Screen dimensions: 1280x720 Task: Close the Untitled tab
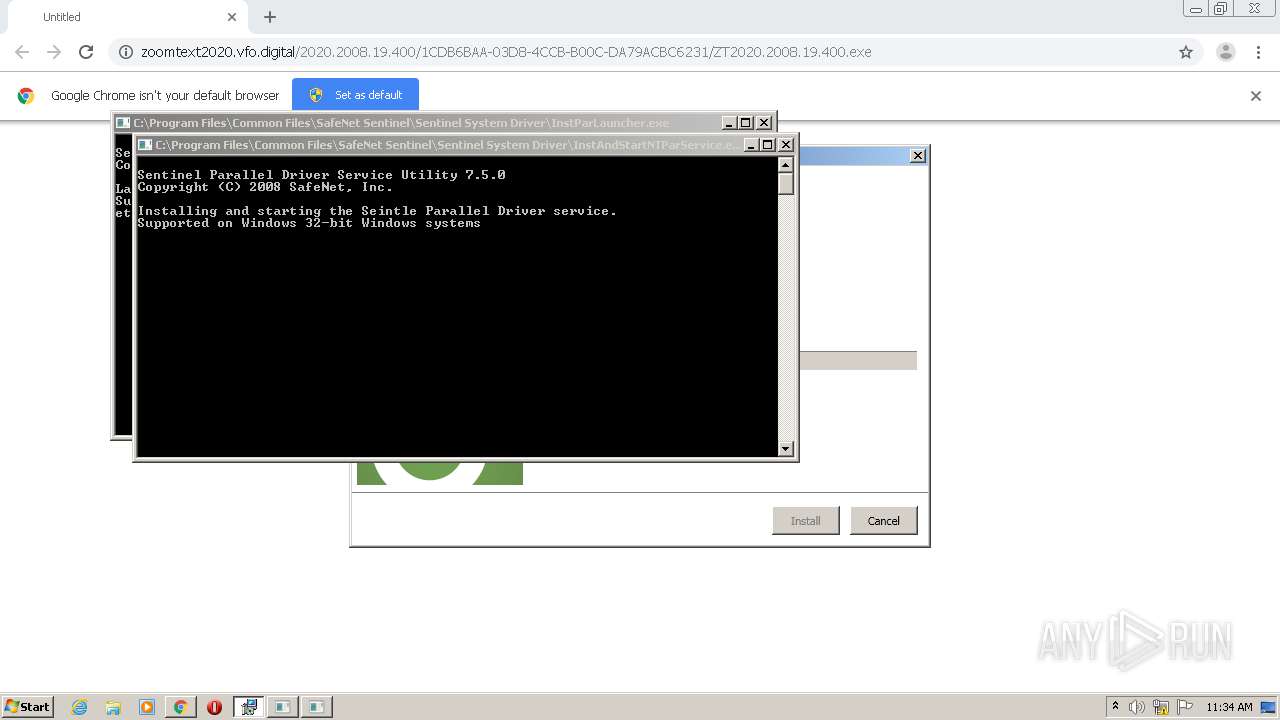coord(232,17)
